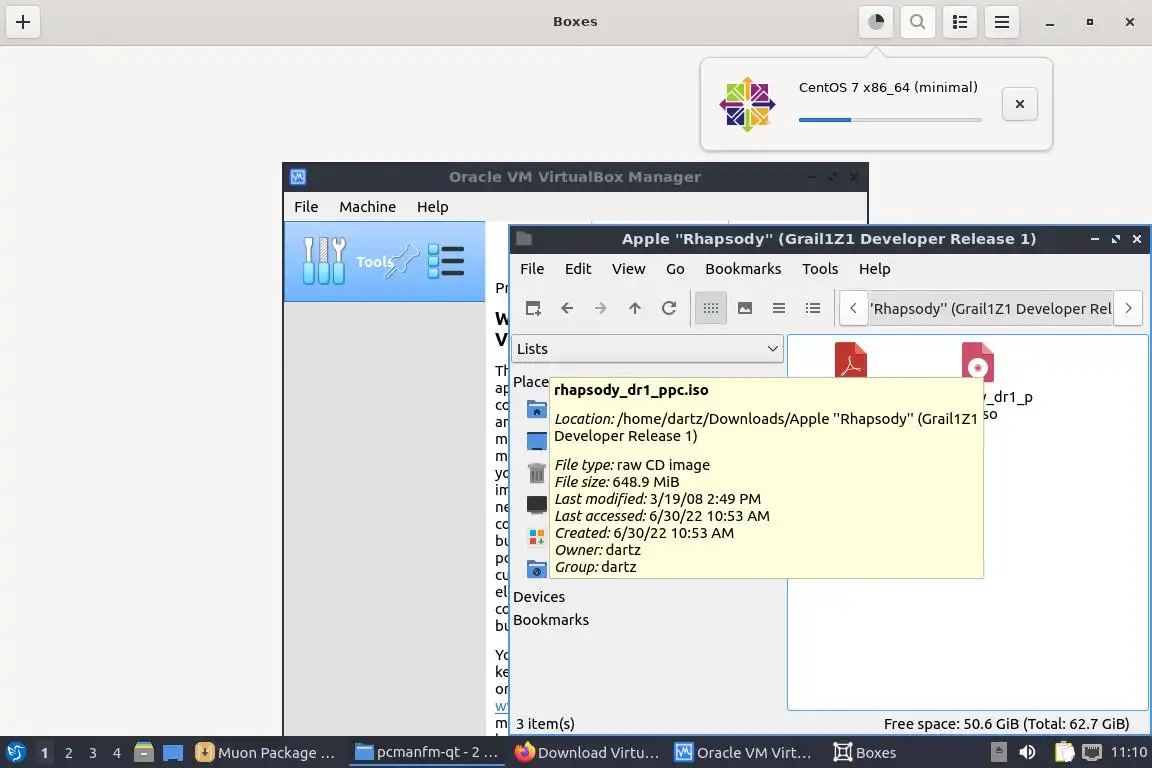Open search in the Boxes header bar

coord(917,22)
